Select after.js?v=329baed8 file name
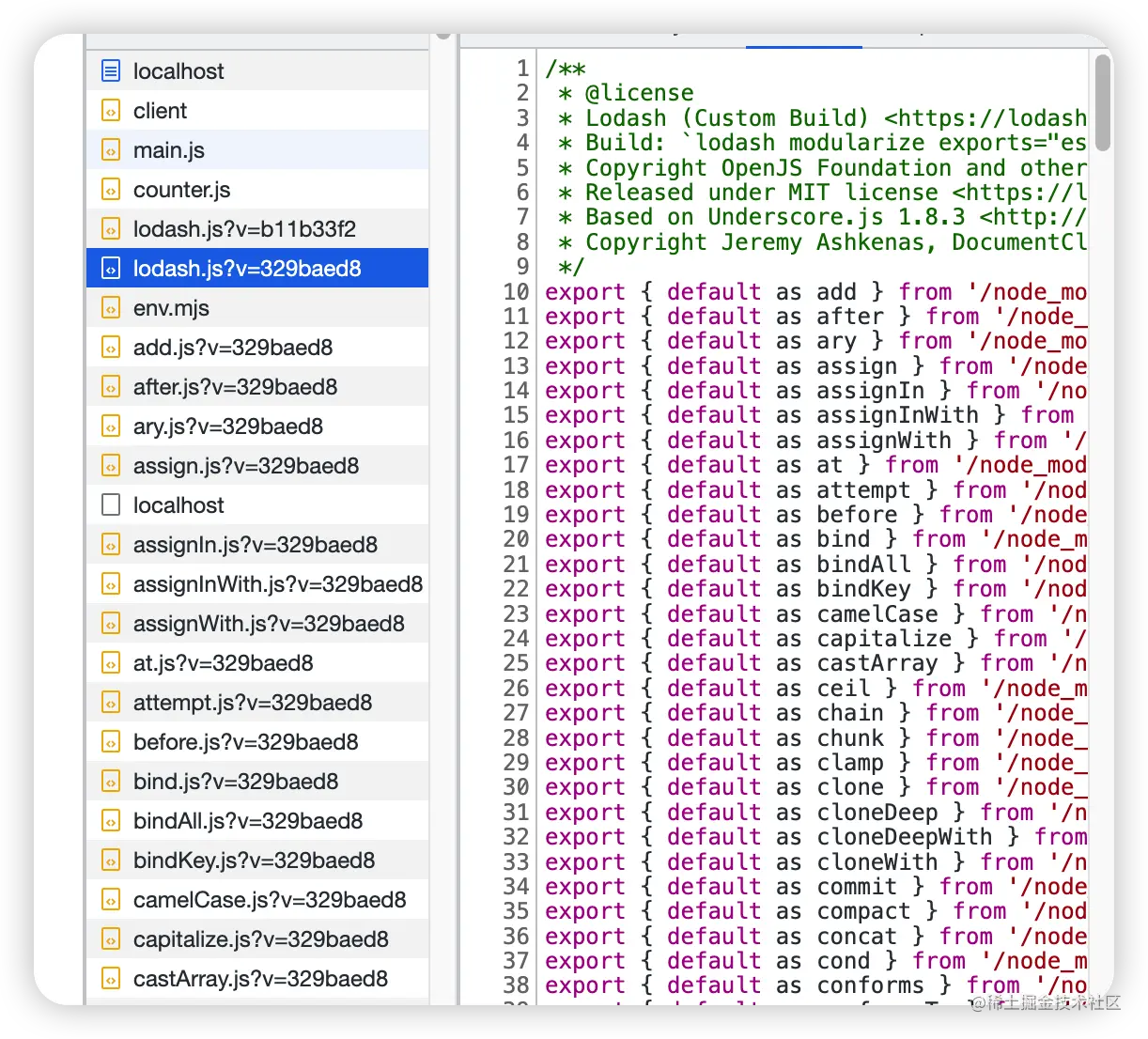The width and height of the screenshot is (1148, 1039). [236, 387]
